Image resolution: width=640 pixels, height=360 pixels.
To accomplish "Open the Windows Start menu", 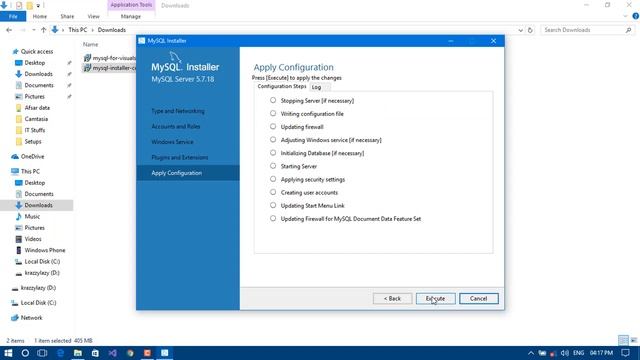I will (x=8, y=353).
